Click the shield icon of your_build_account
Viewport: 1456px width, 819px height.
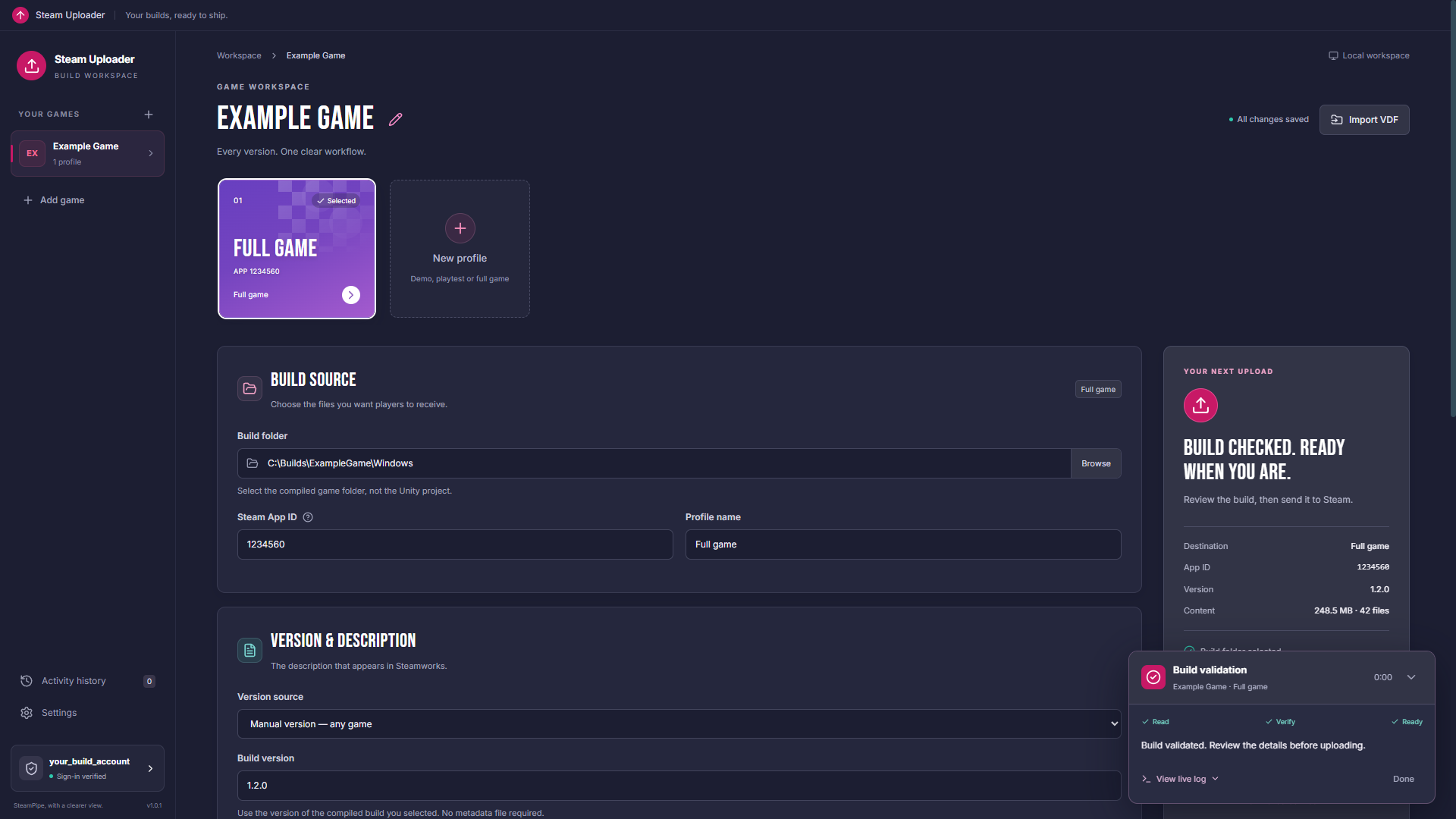31,768
